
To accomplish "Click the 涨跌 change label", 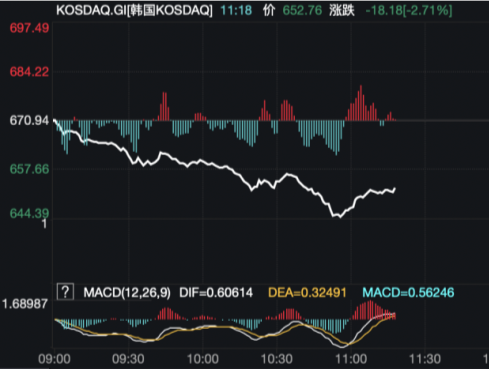I will click(x=341, y=11).
